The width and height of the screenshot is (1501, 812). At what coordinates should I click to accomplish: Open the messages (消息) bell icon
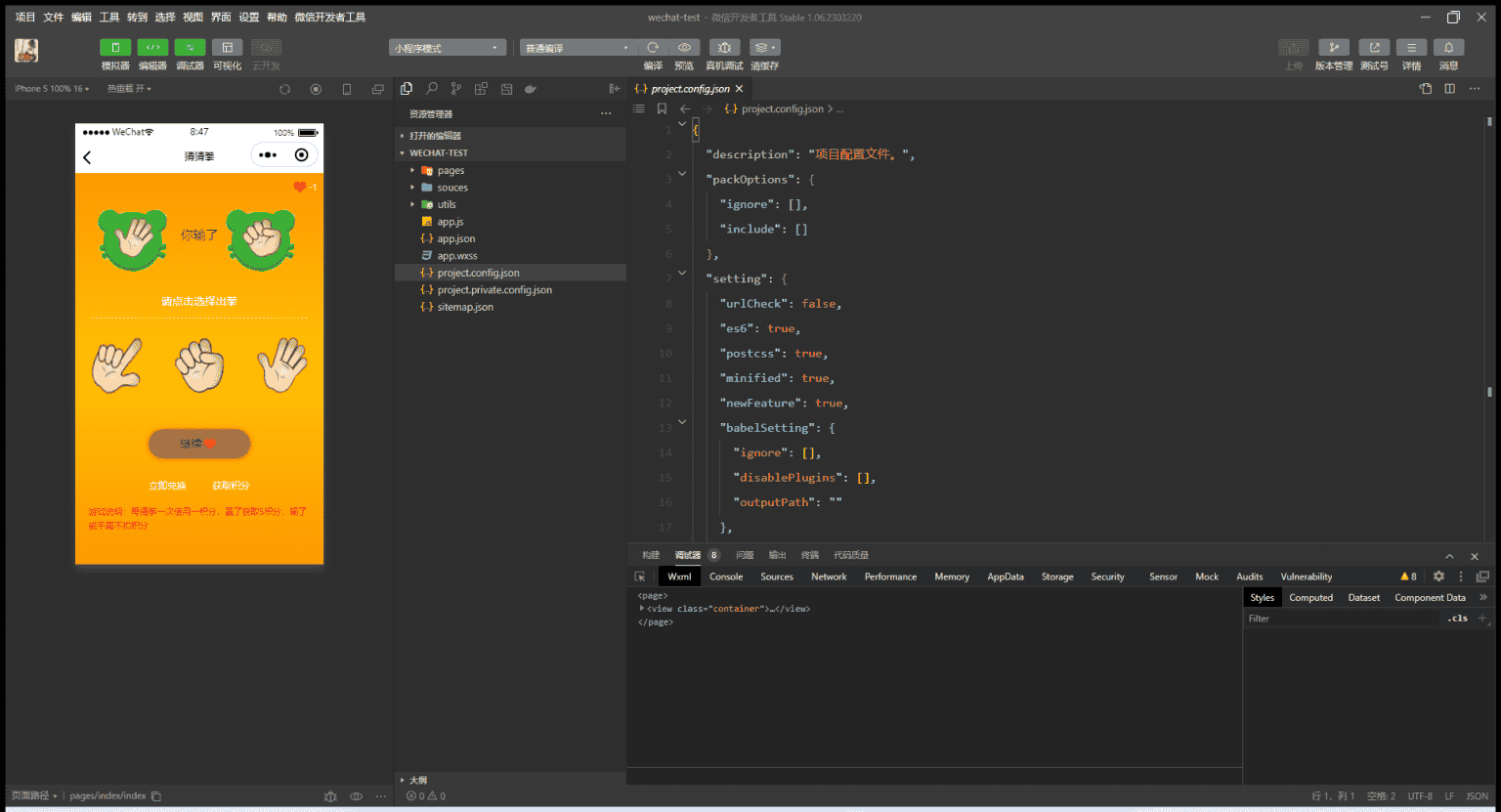(1448, 48)
